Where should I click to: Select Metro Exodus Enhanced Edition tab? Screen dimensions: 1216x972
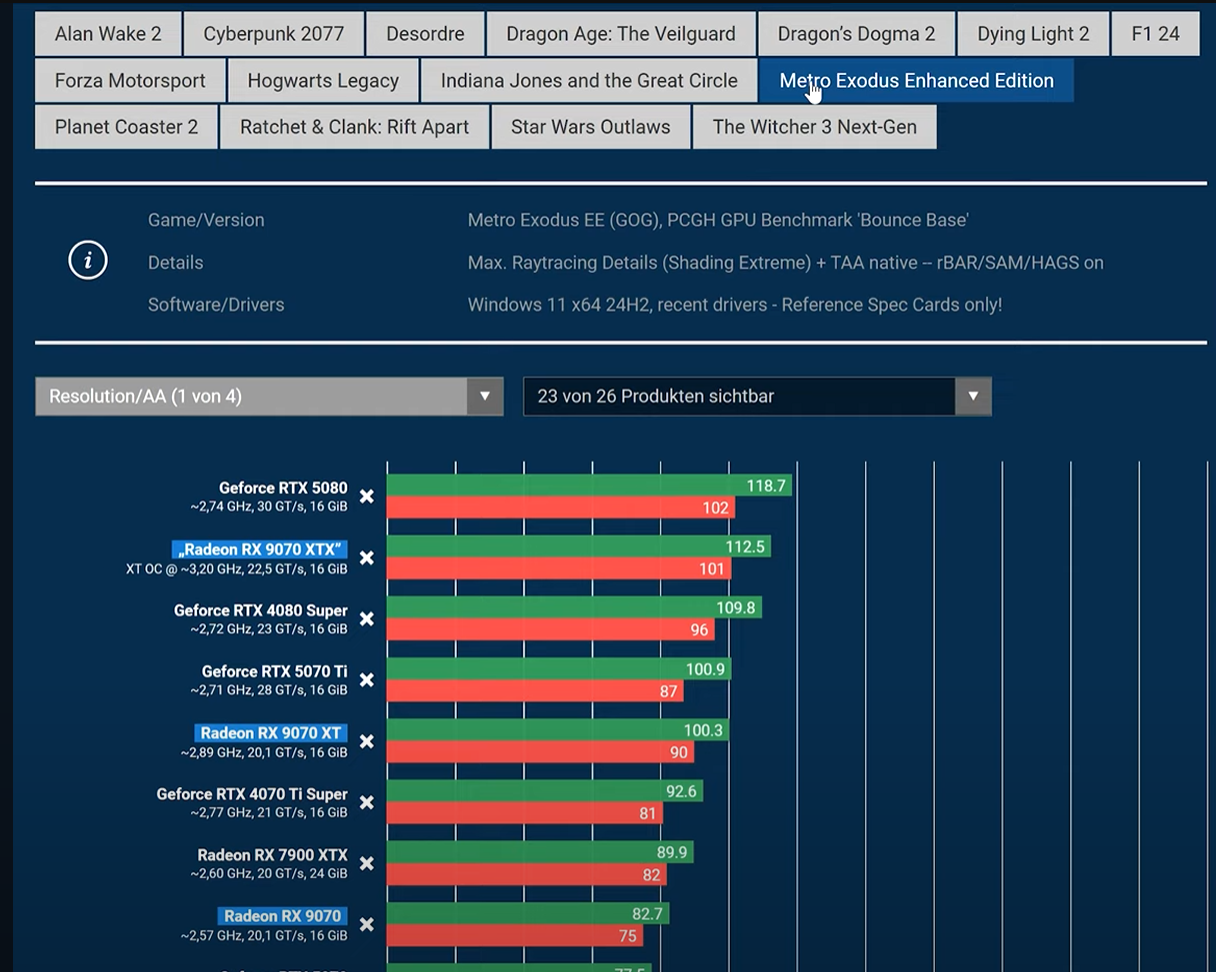(x=916, y=80)
